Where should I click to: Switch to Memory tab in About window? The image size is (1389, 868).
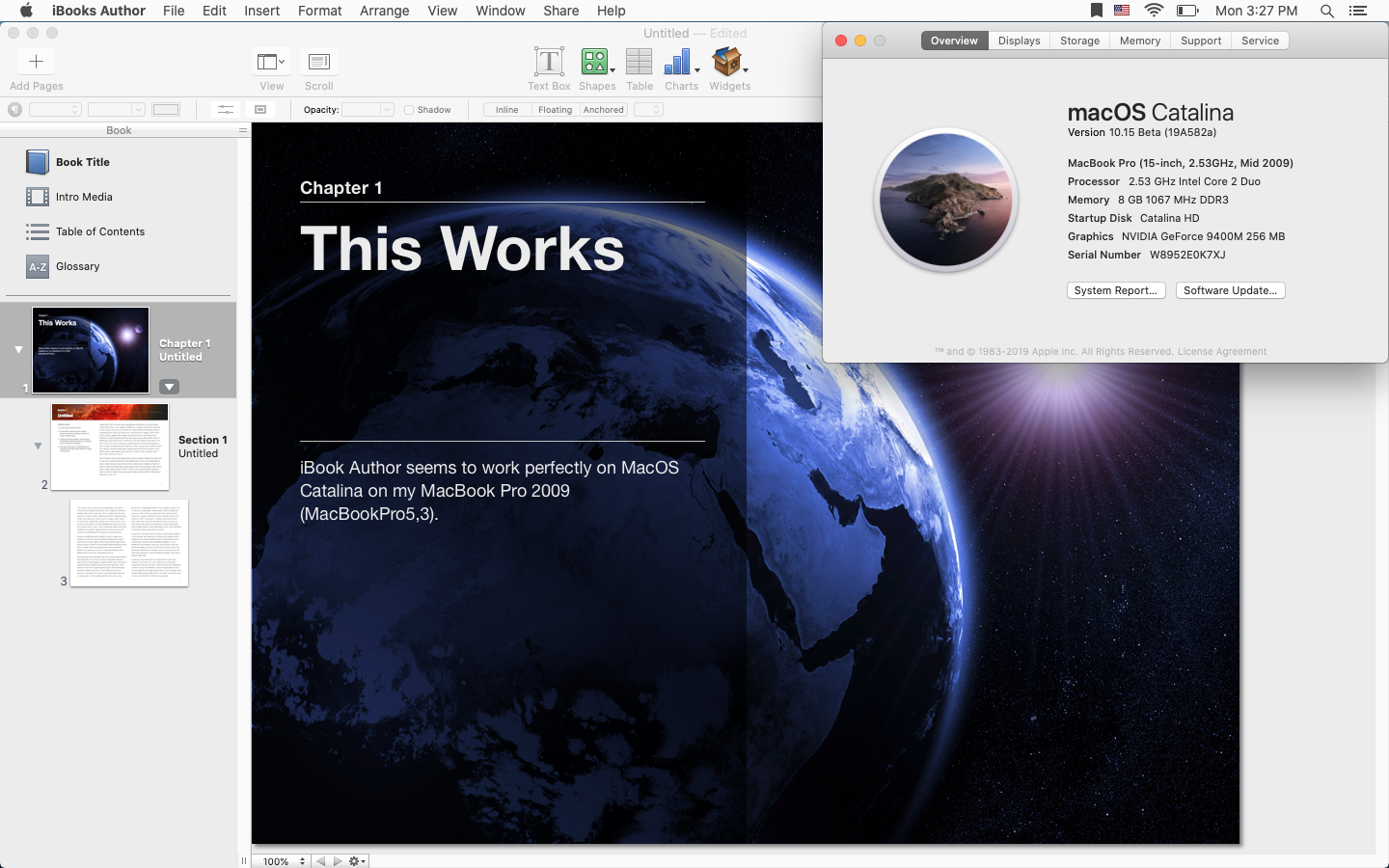[x=1140, y=41]
